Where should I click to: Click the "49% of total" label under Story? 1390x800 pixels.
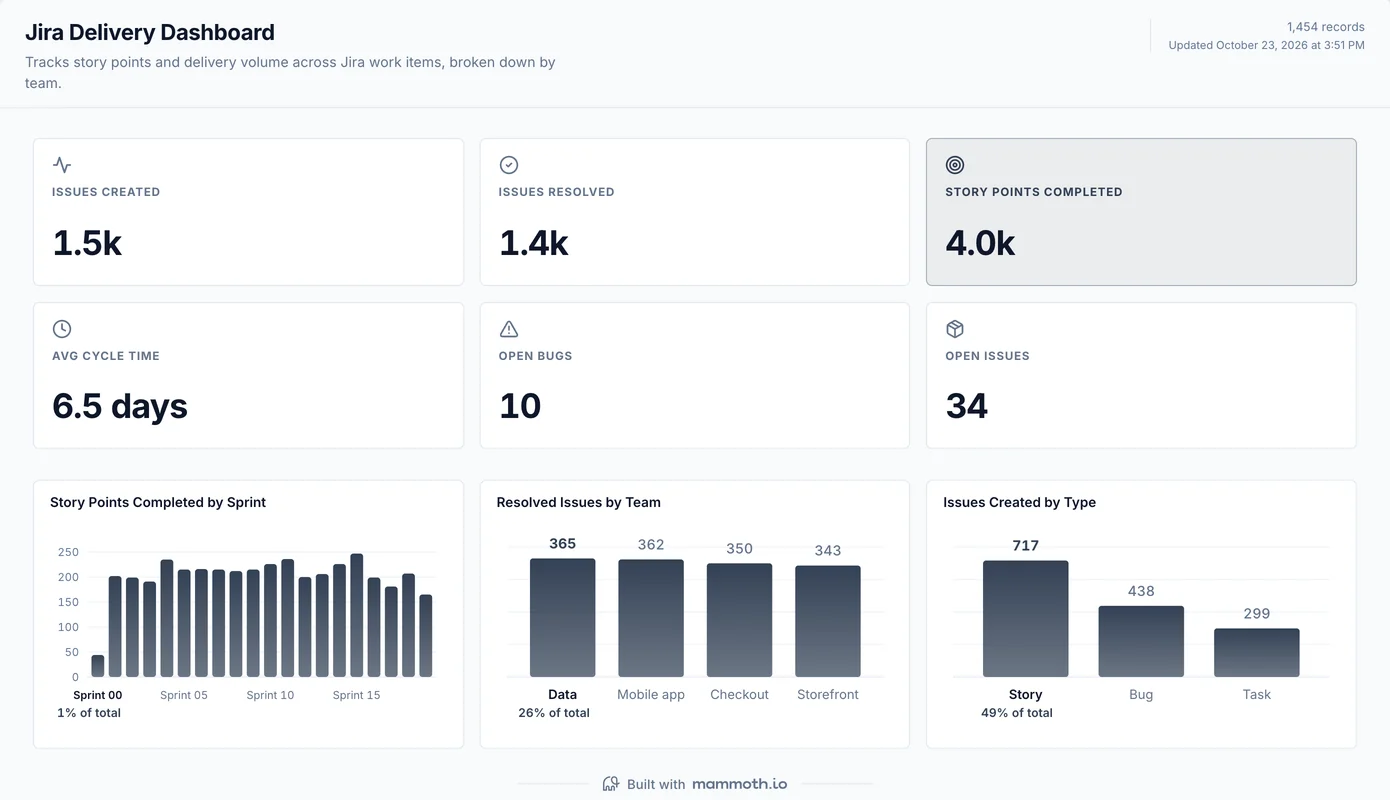[x=1017, y=713]
